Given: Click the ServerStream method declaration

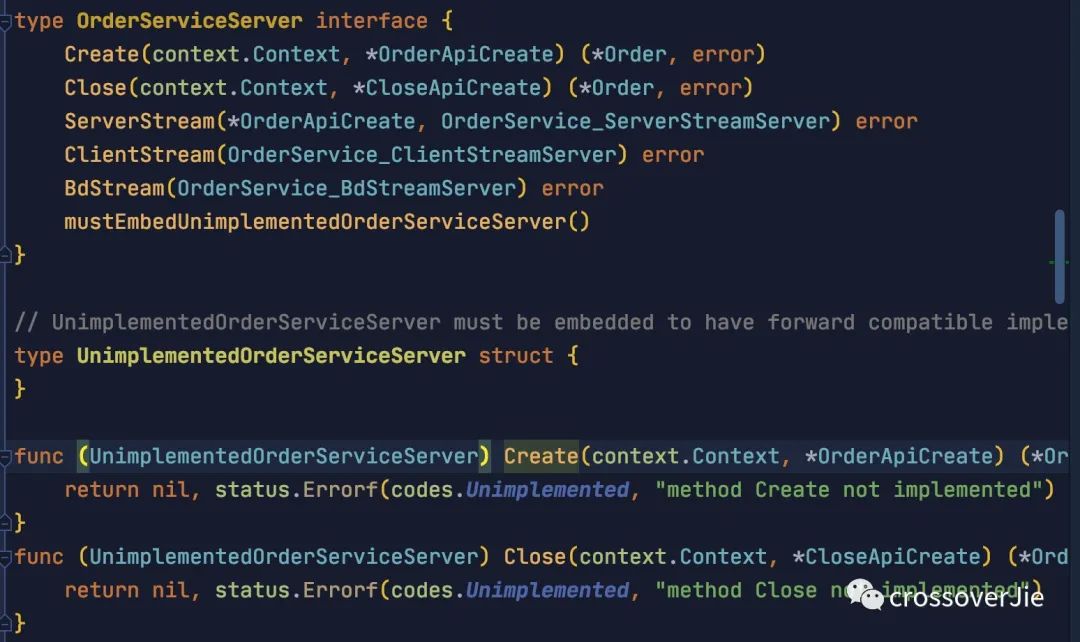Looking at the screenshot, I should point(490,121).
